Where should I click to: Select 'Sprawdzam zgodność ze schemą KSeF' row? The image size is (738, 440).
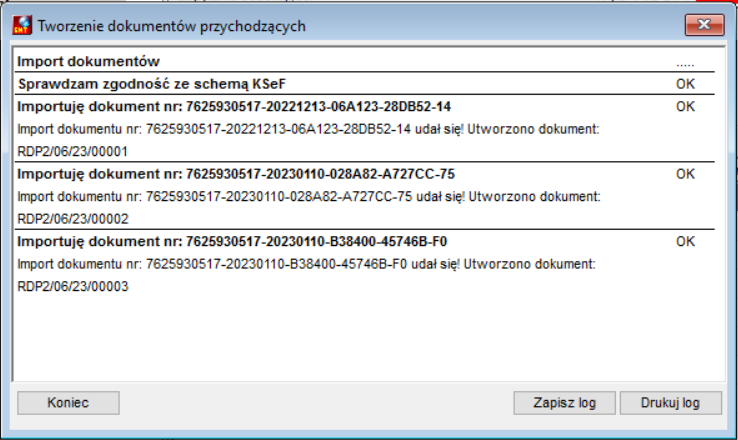click(365, 84)
